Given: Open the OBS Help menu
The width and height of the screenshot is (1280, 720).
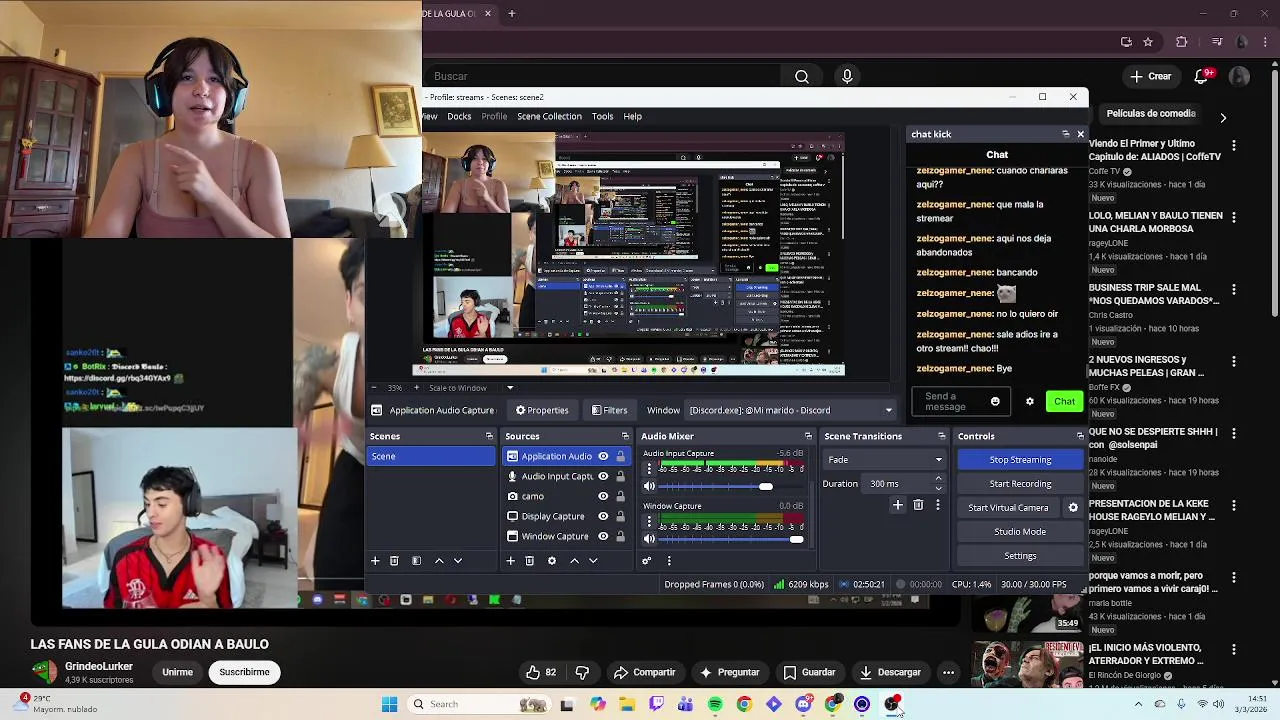Looking at the screenshot, I should 633,116.
